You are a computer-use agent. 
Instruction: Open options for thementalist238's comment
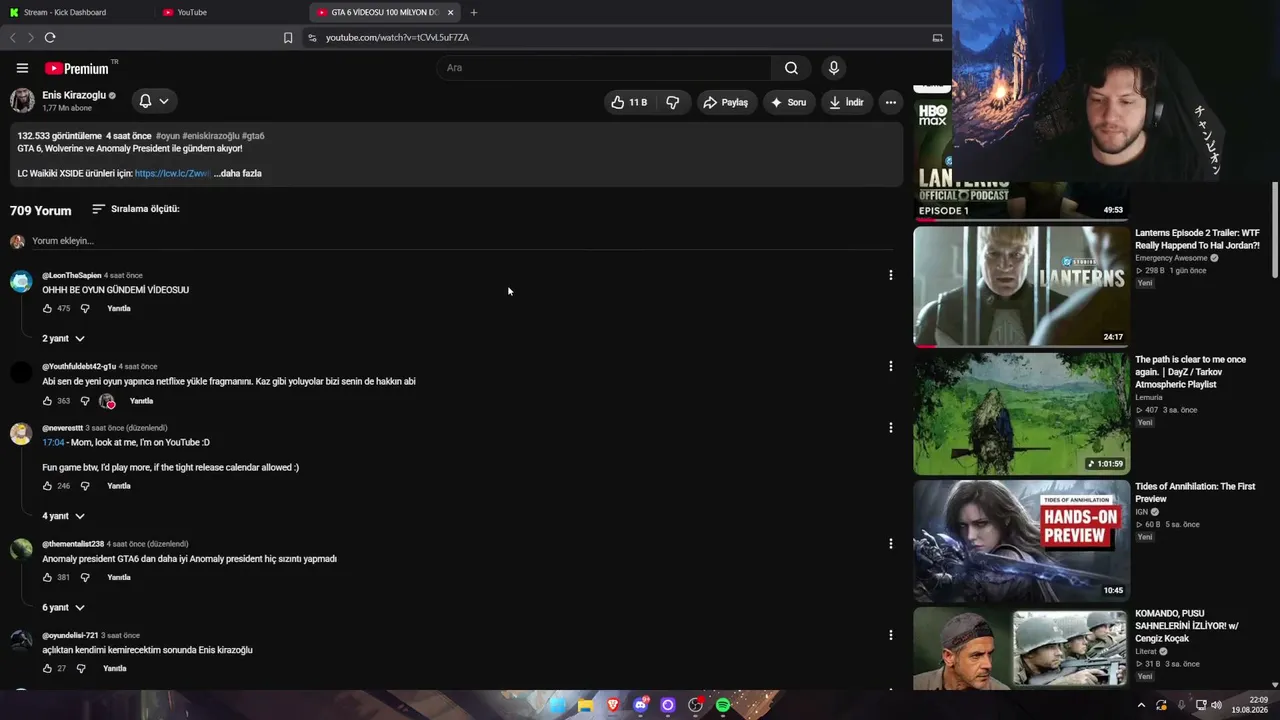click(890, 544)
